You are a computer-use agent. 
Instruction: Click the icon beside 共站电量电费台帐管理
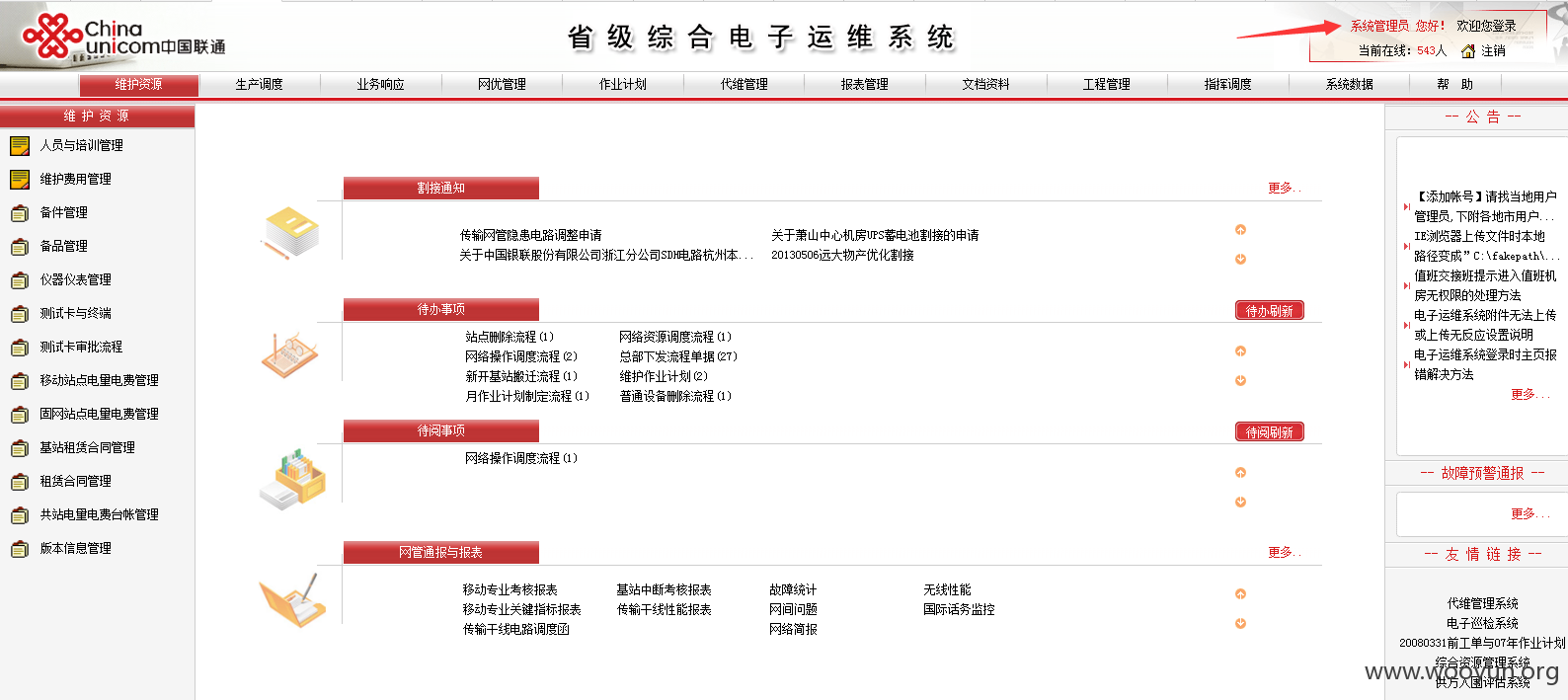point(20,515)
